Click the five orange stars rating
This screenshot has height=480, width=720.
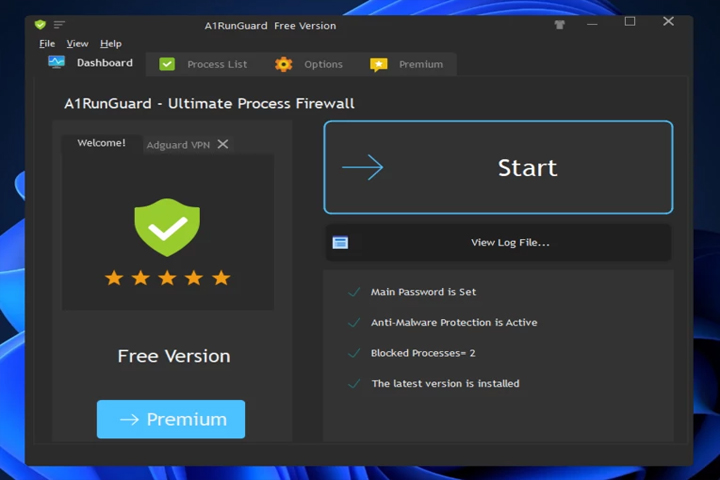(x=168, y=278)
